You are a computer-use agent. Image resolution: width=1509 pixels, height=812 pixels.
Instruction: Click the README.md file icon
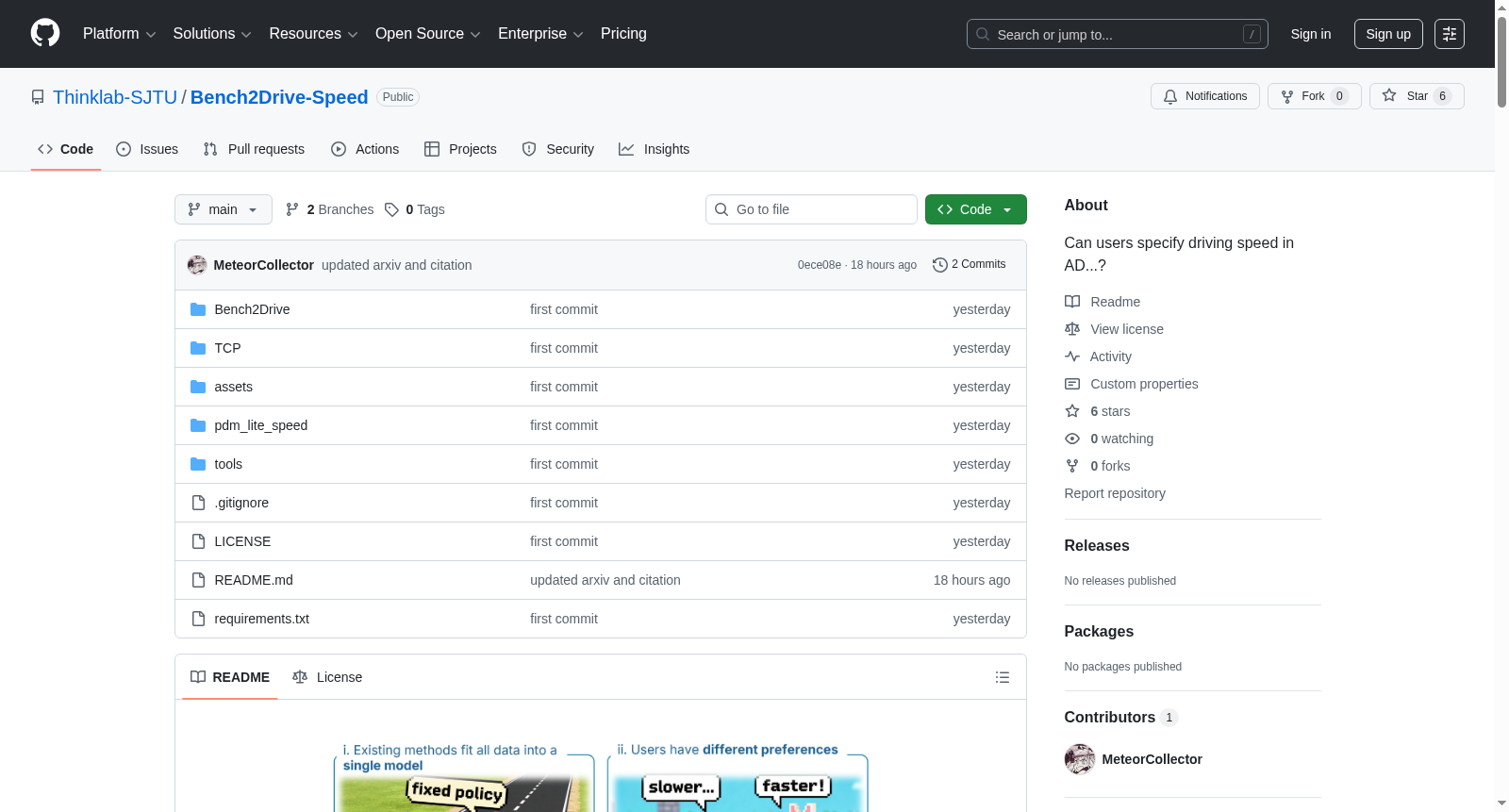pyautogui.click(x=198, y=580)
